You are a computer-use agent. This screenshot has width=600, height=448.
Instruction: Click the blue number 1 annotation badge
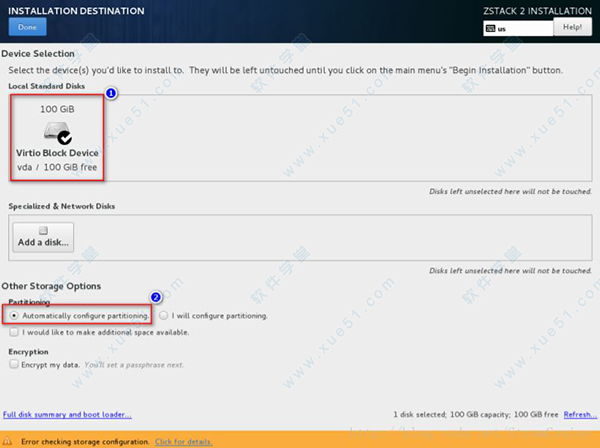coord(111,93)
